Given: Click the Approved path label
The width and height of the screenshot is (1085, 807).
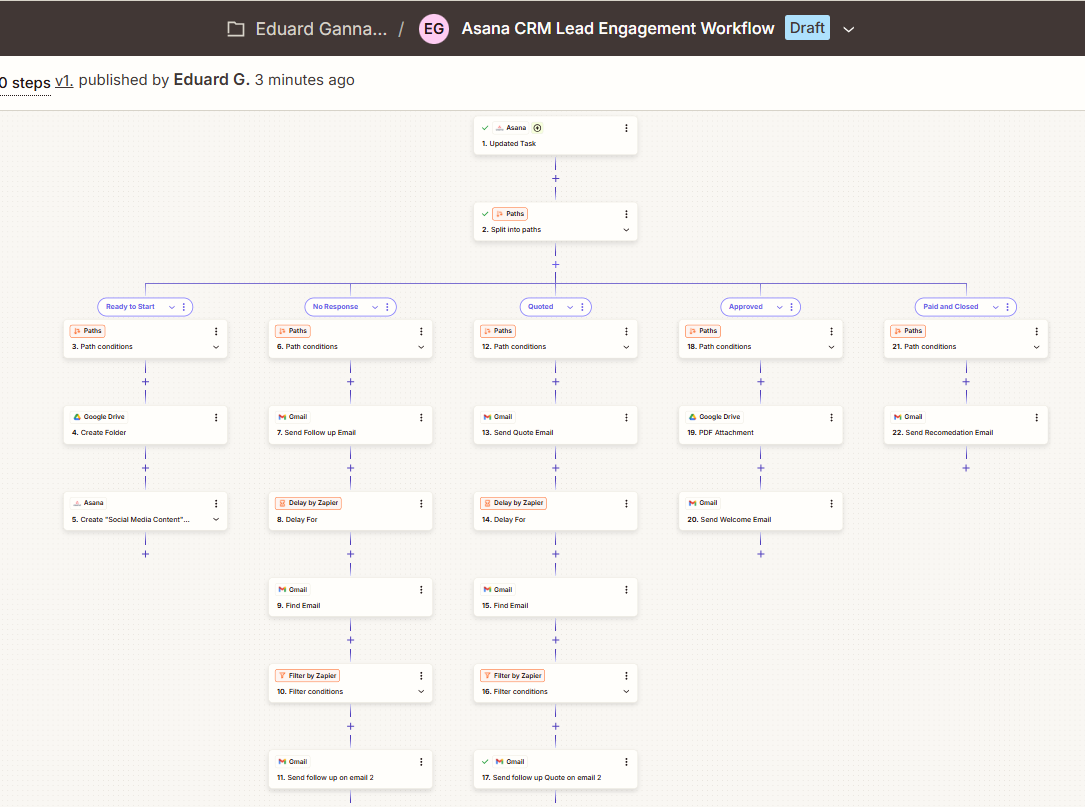Looking at the screenshot, I should [745, 307].
